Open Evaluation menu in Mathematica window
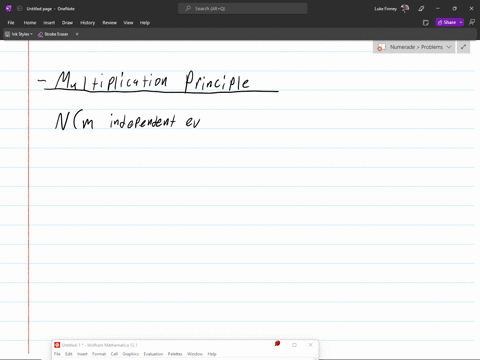Image resolution: width=480 pixels, height=360 pixels. (x=153, y=354)
